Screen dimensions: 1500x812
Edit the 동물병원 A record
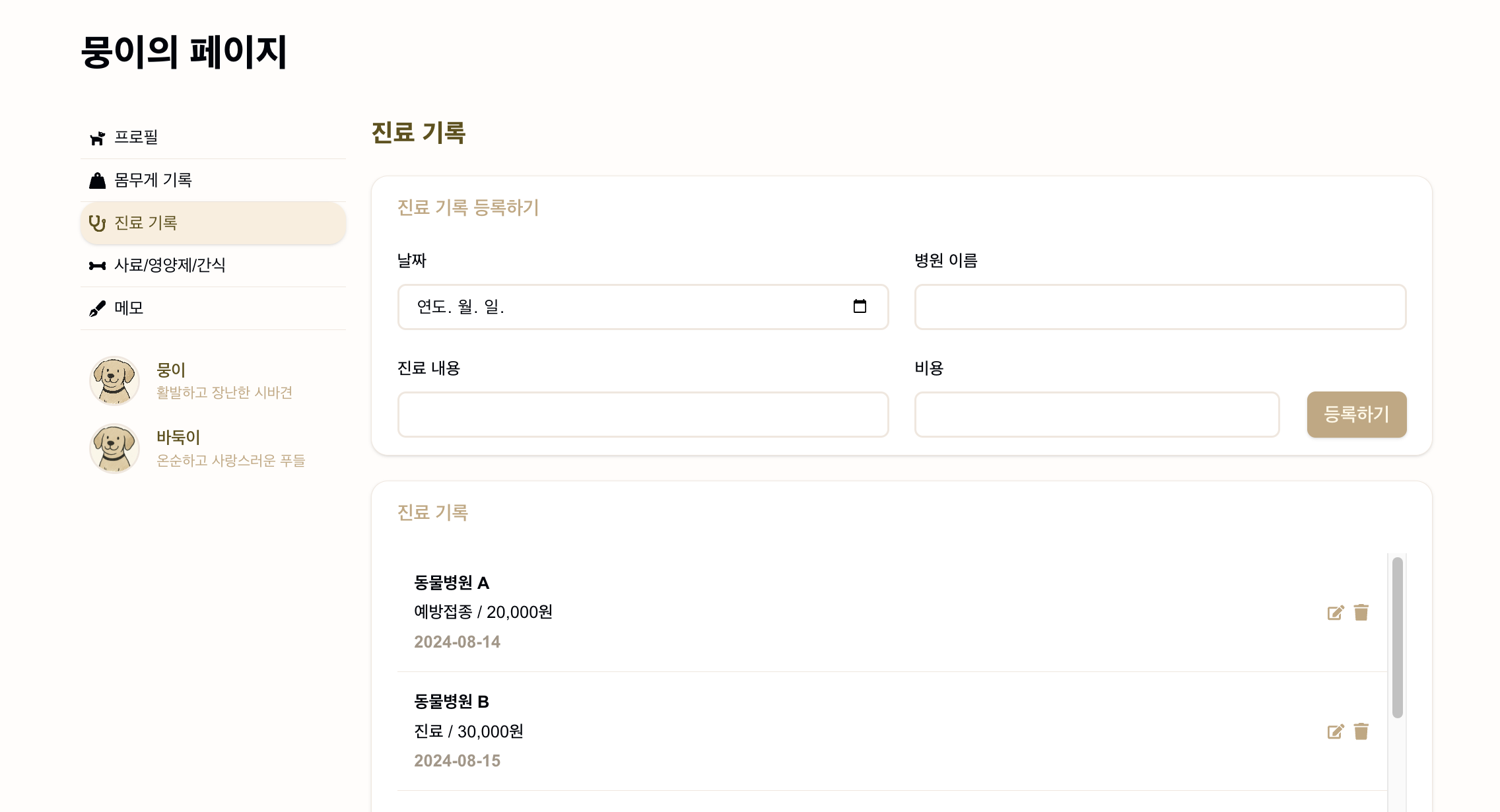pyautogui.click(x=1335, y=613)
